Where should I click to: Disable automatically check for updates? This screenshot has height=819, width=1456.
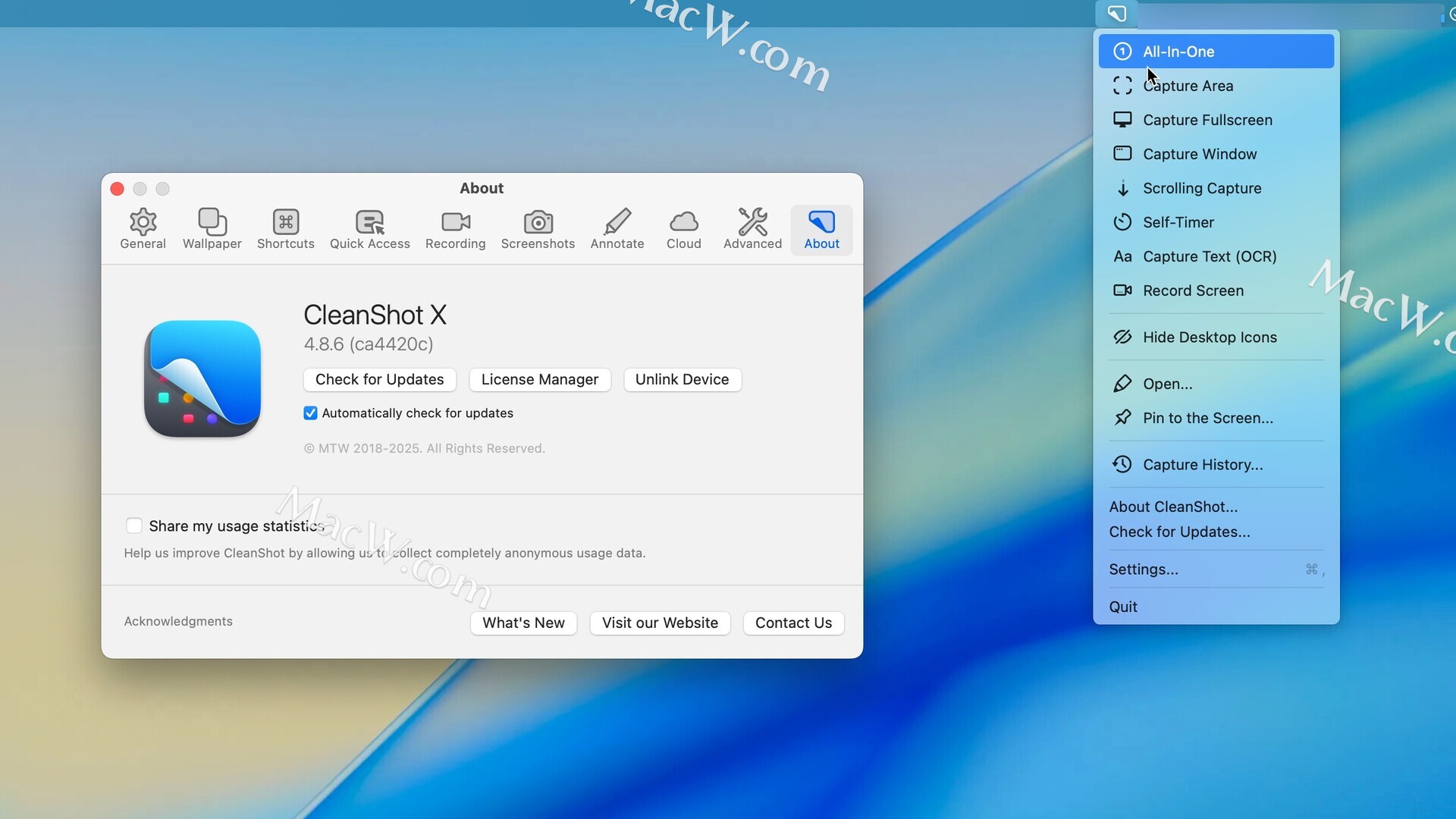coord(310,413)
